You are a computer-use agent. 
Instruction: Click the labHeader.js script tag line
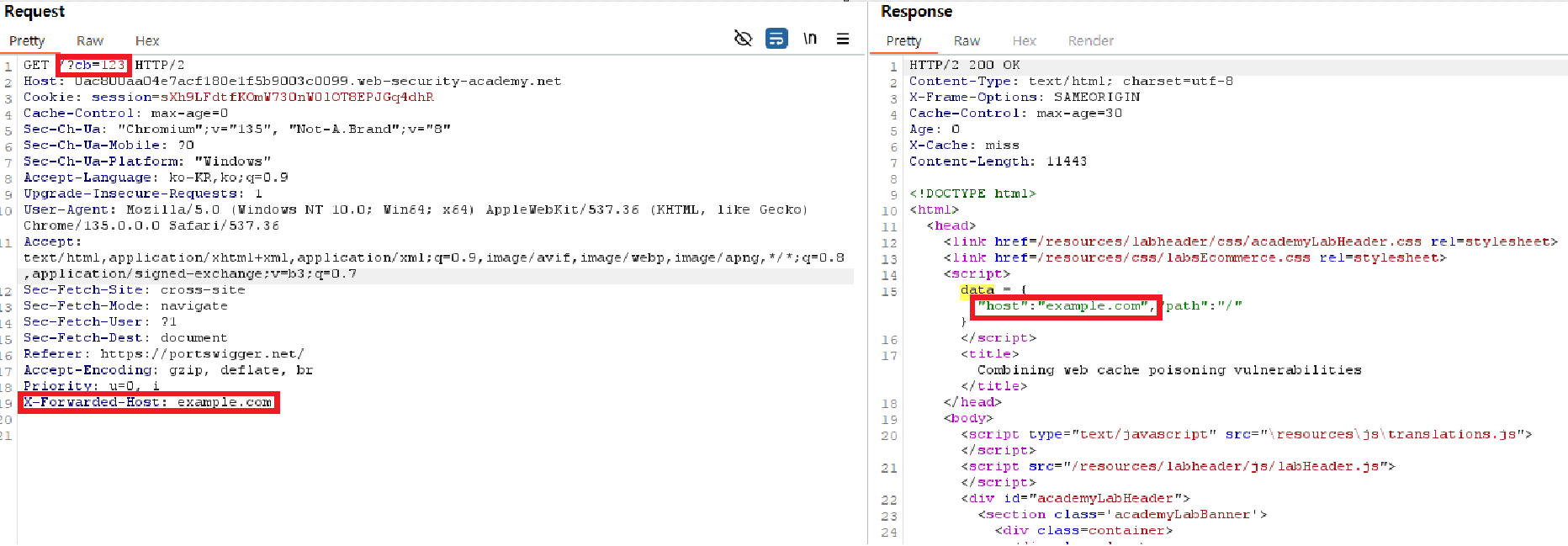click(x=1178, y=466)
